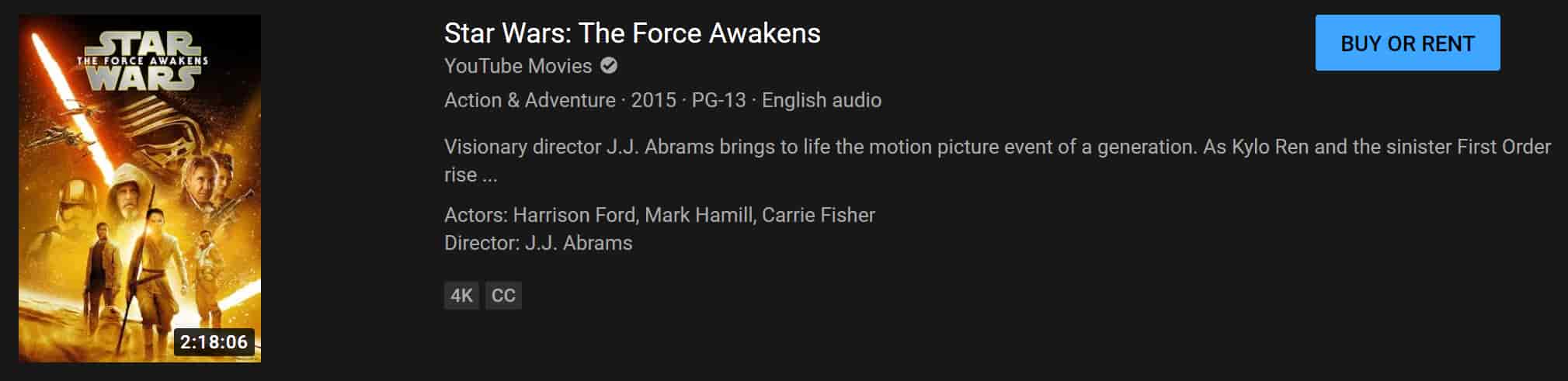
Task: Select the Action & Adventure genre text
Action: click(530, 100)
